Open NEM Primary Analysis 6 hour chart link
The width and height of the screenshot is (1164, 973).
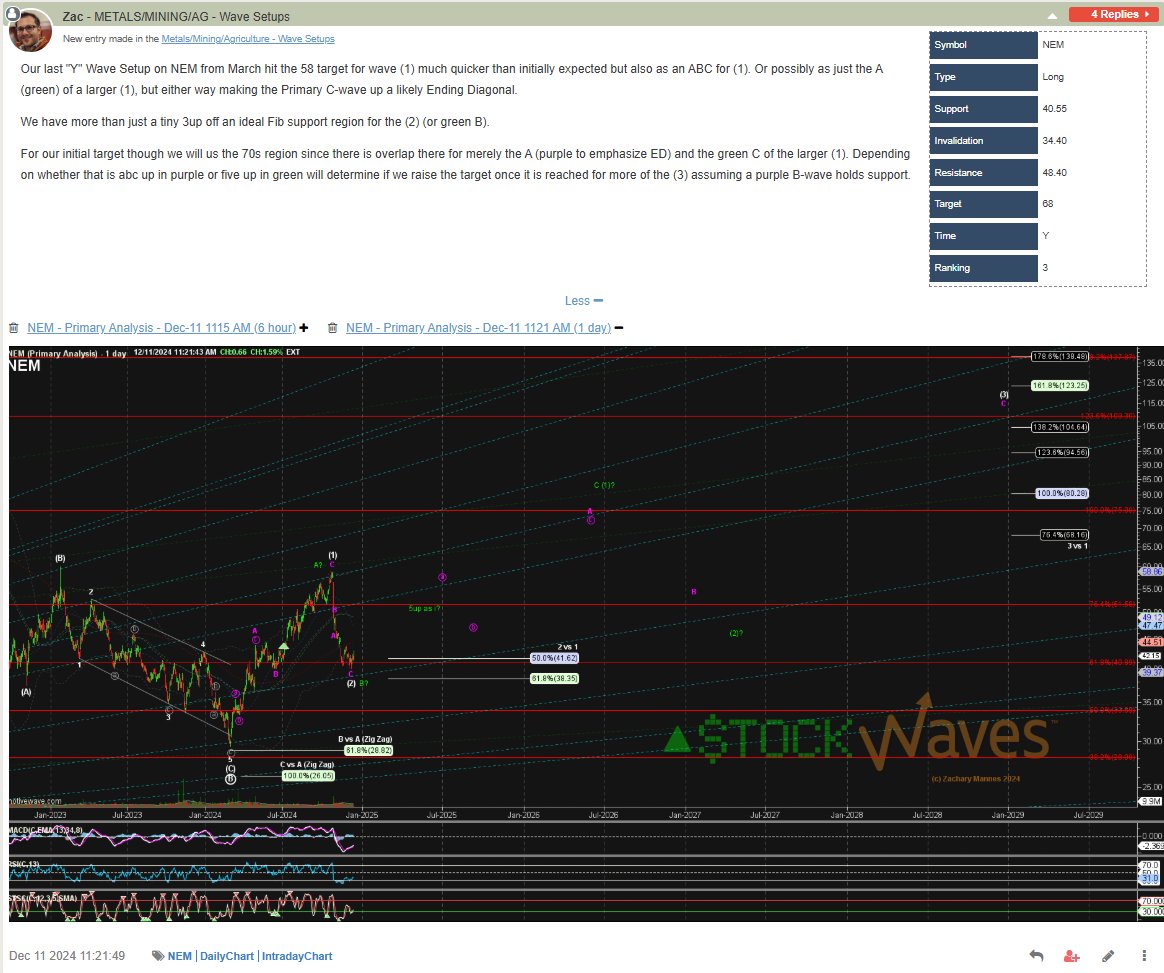tap(161, 328)
